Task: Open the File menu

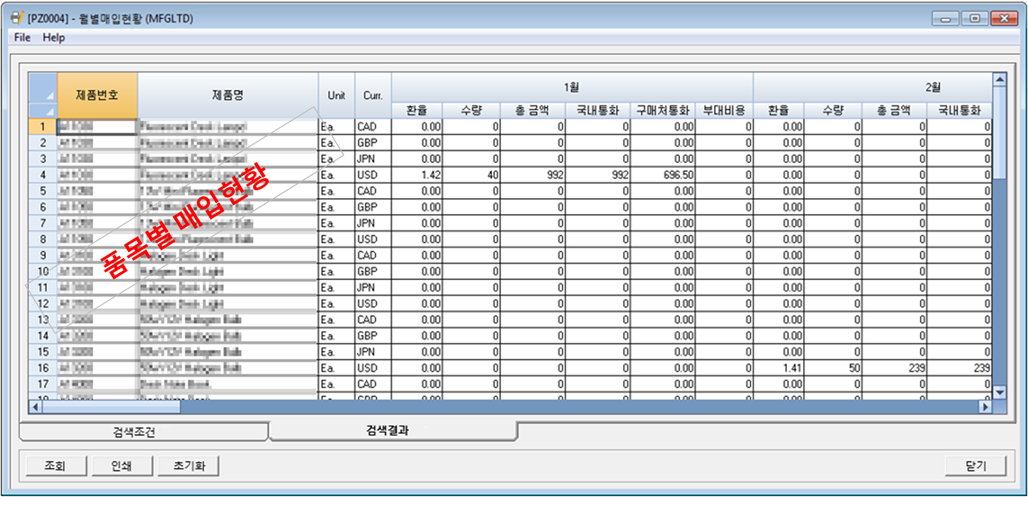Action: pos(22,38)
